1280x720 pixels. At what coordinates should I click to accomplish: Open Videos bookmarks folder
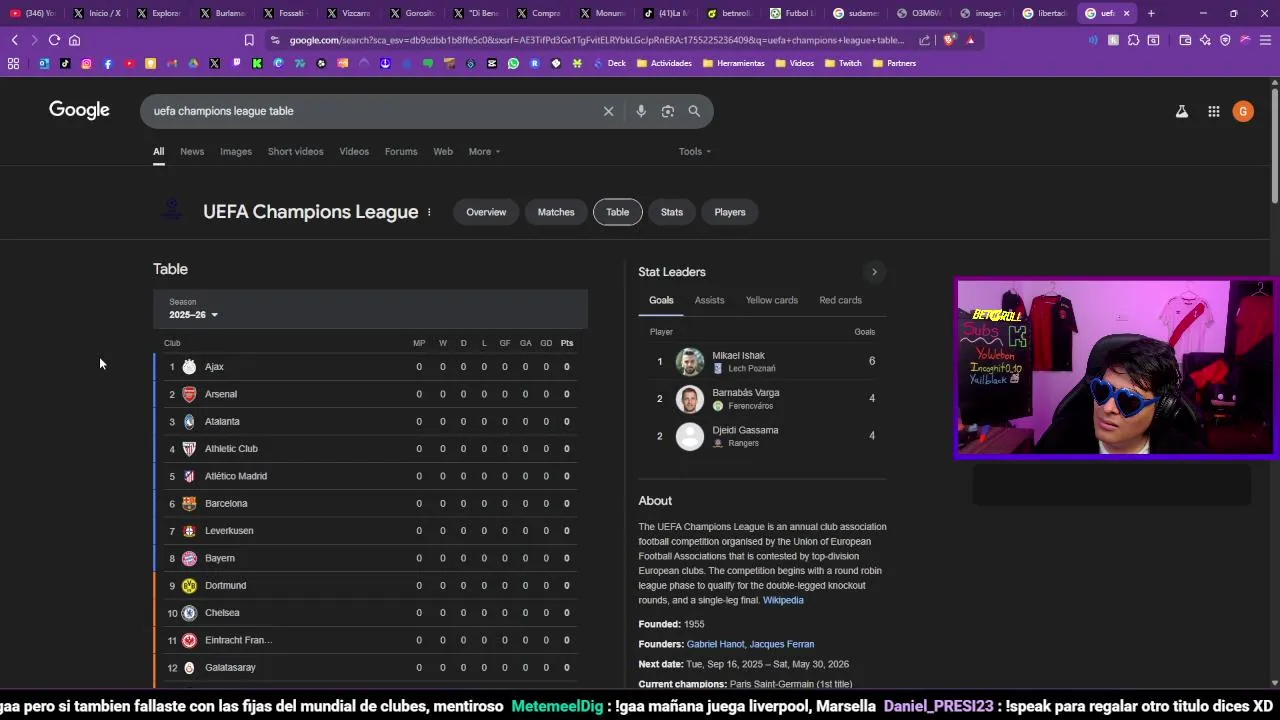(794, 63)
